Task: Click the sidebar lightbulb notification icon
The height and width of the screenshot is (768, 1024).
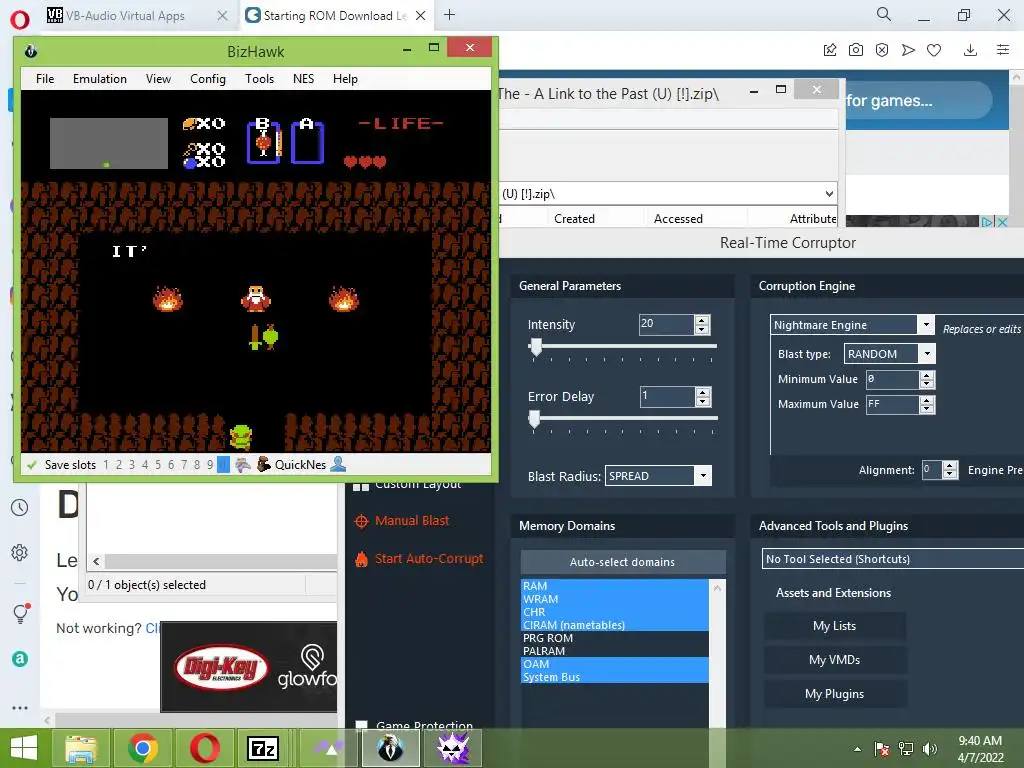Action: (x=20, y=613)
